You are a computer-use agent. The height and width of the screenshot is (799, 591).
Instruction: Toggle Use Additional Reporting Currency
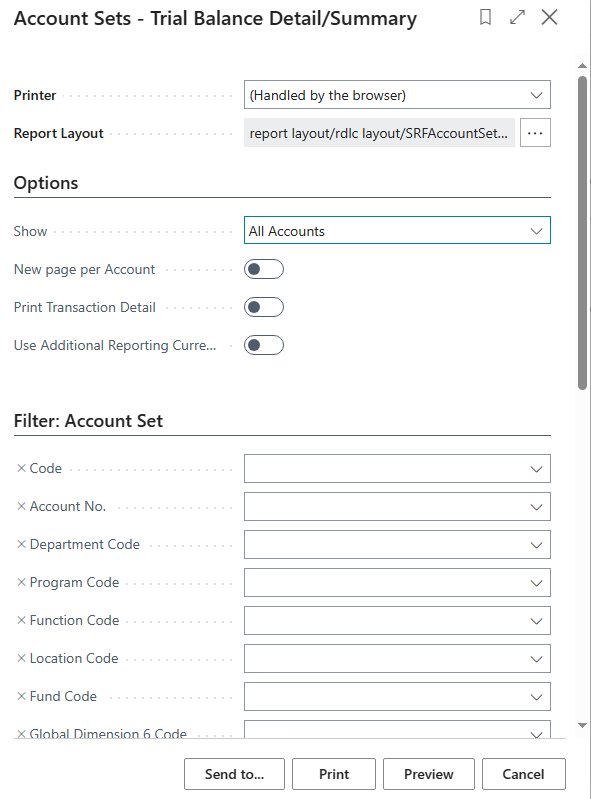click(x=263, y=345)
